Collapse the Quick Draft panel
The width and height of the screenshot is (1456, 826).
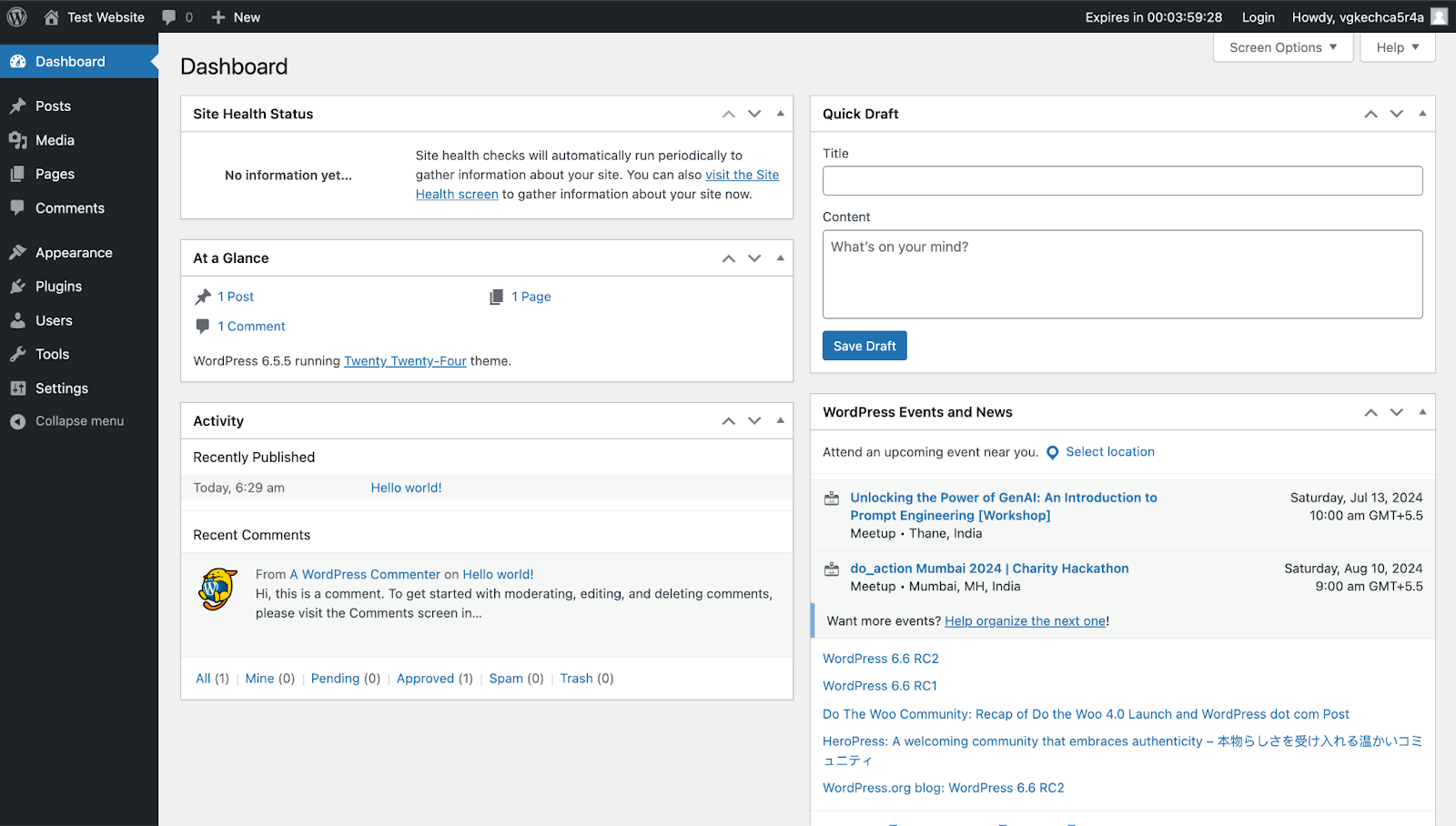(1421, 113)
